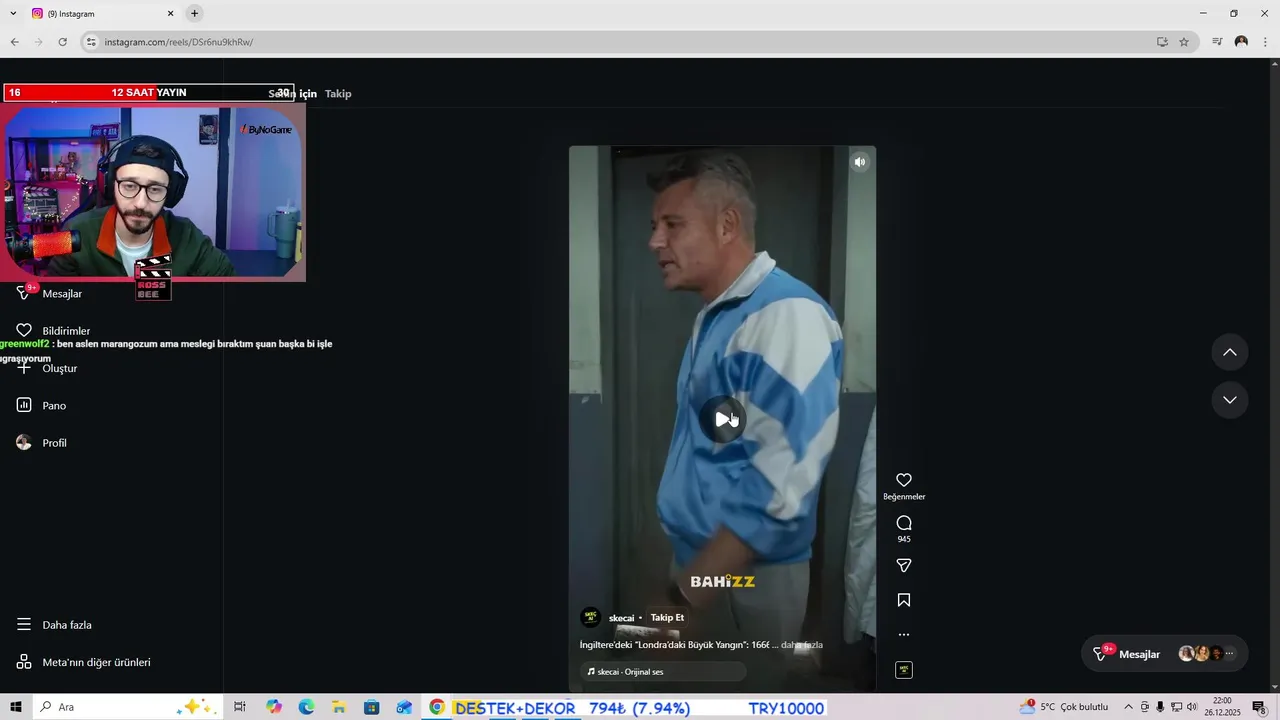The image size is (1280, 720).
Task: Open site information icon in address bar
Action: tap(91, 42)
